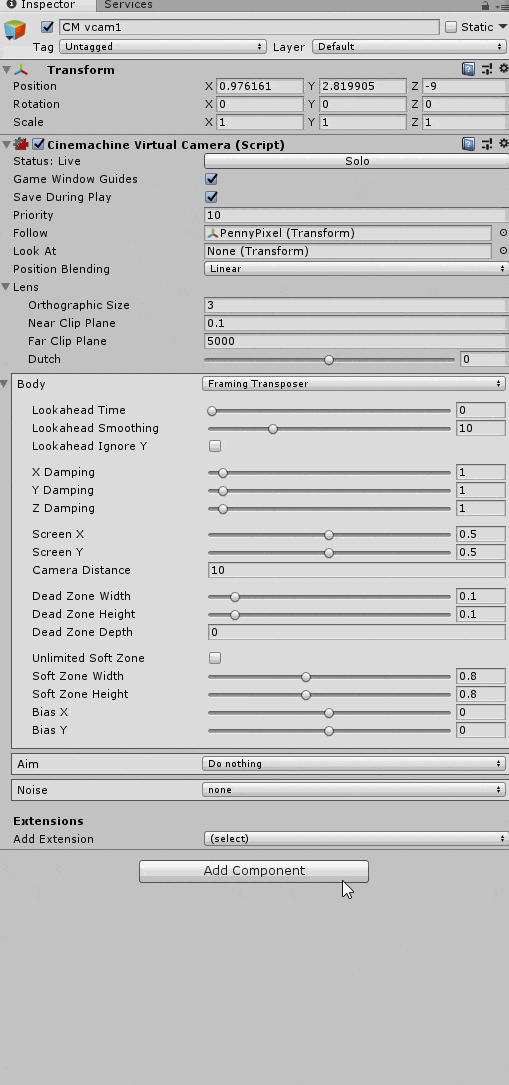Open the Follow field object picker circle
Viewport: 509px width, 1085px height.
tap(503, 233)
